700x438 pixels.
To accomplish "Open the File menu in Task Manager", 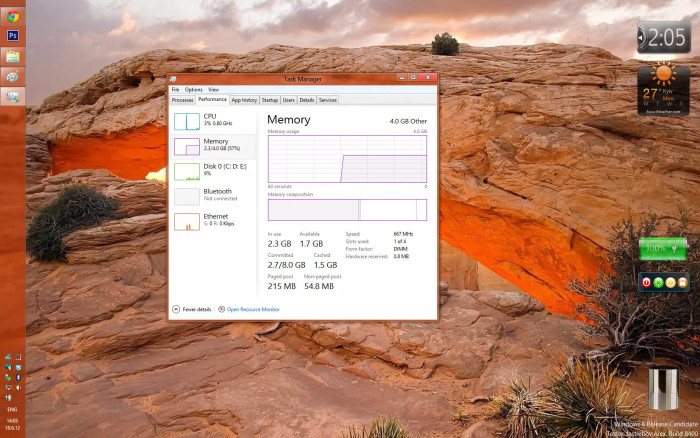I will (x=175, y=90).
